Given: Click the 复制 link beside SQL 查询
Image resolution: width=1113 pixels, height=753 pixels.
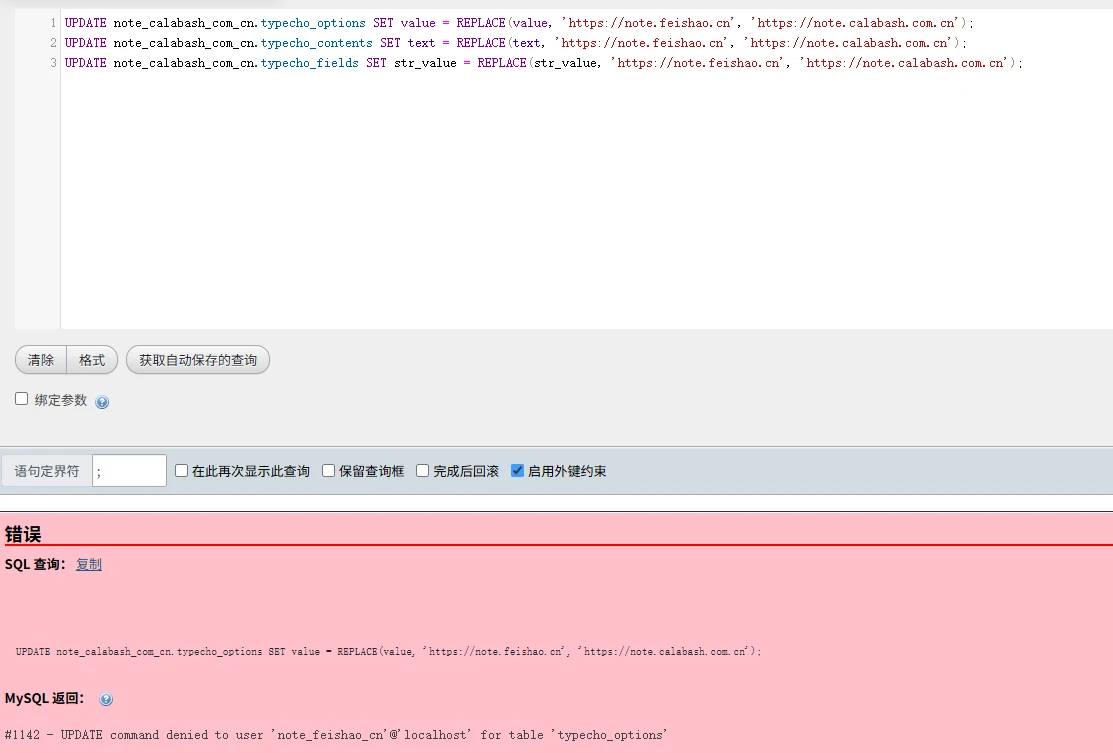Looking at the screenshot, I should tap(89, 565).
